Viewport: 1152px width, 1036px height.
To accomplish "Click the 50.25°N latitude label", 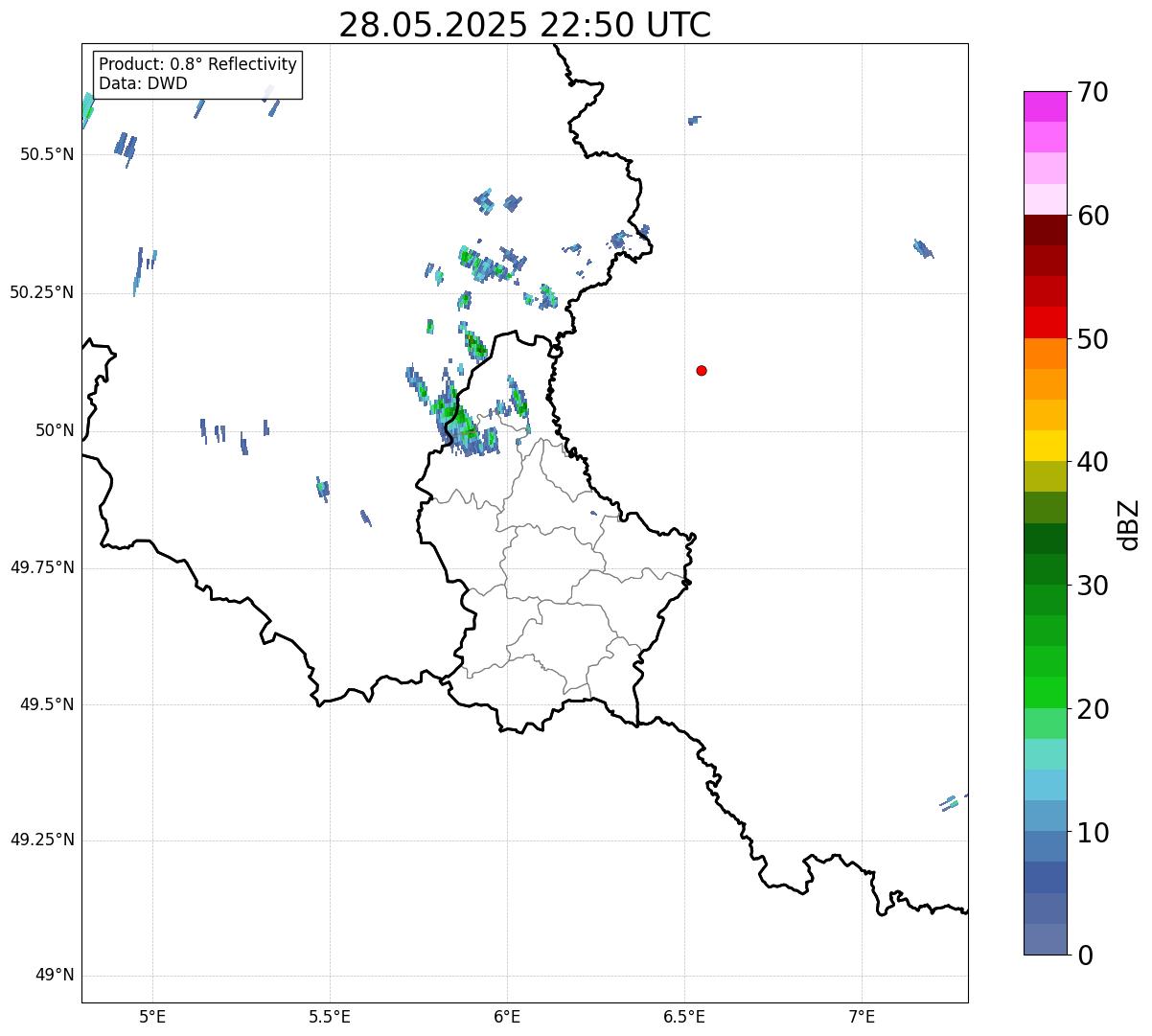I will point(42,292).
